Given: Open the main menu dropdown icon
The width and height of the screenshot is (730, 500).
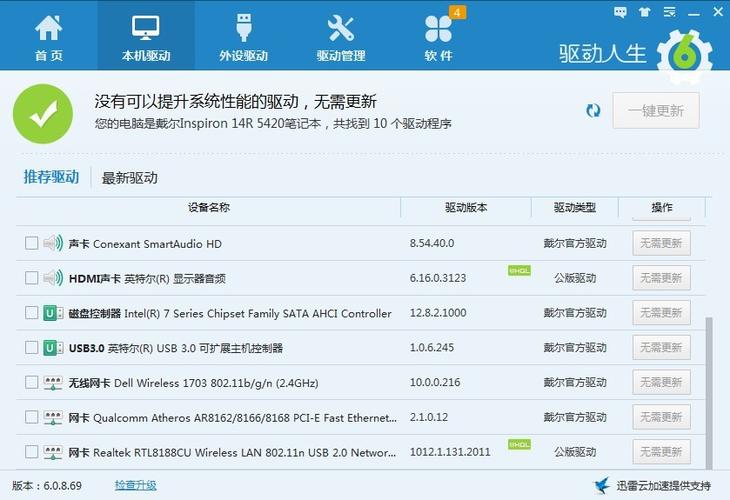Looking at the screenshot, I should click(x=669, y=12).
